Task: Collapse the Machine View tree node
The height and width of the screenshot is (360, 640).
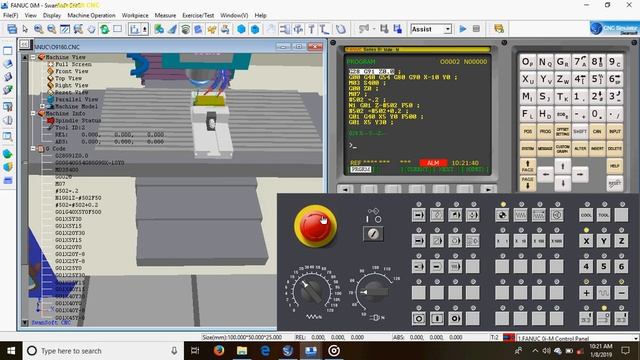Action: coord(33,57)
